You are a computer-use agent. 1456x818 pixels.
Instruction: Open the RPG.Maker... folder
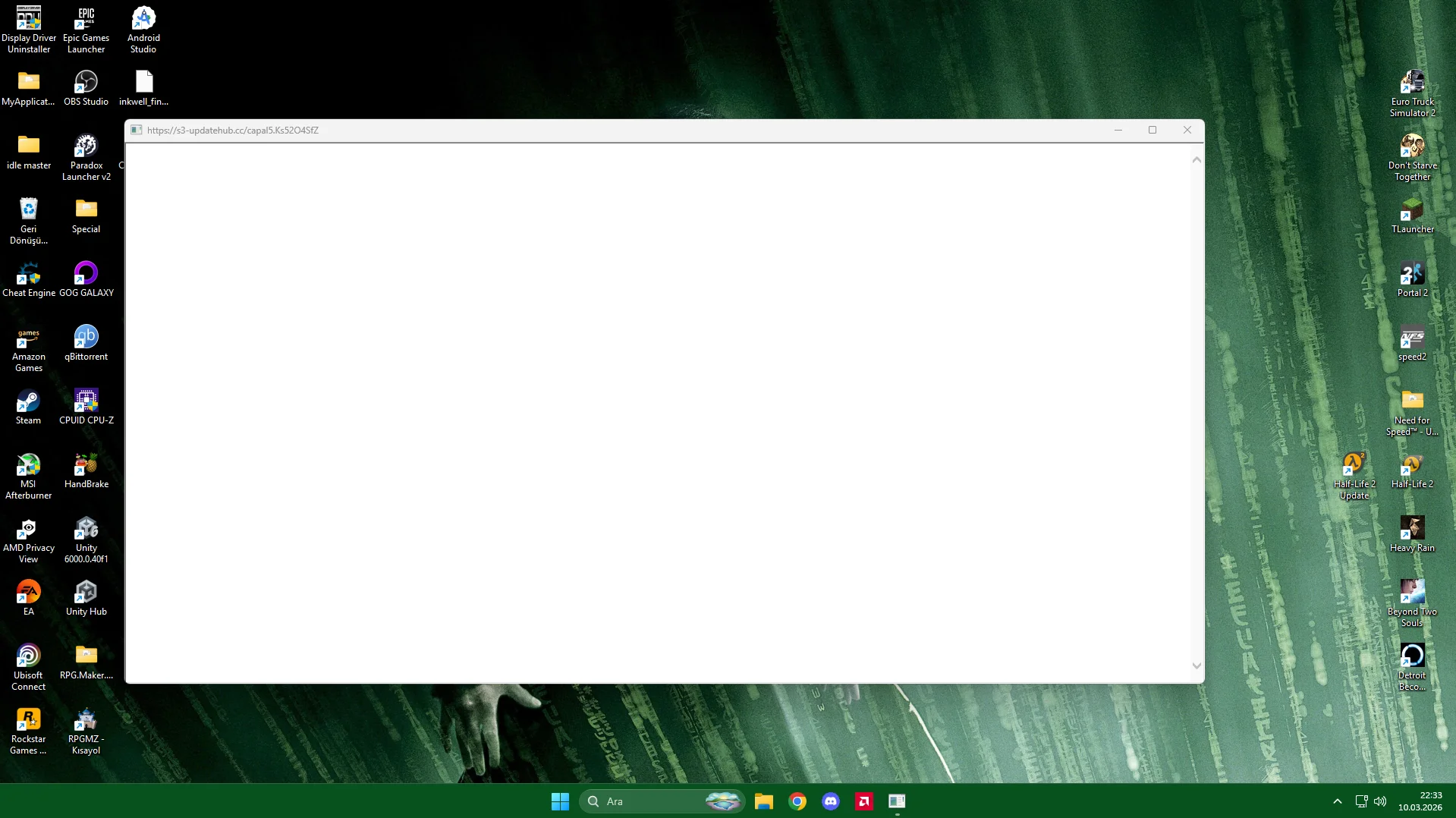(86, 662)
